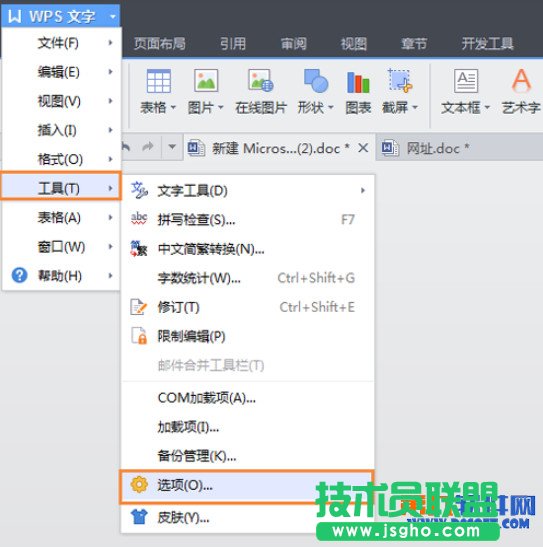Click the 限制编辑 lock document icon
543x547 pixels.
[139, 336]
